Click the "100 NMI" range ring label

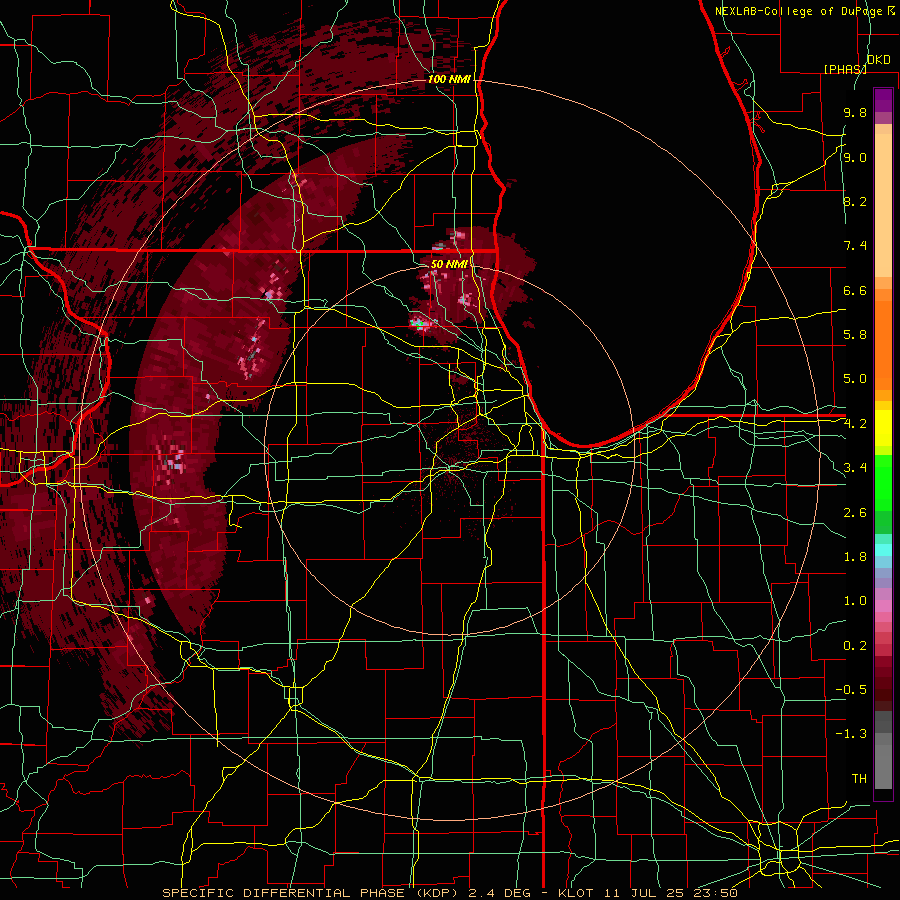449,79
